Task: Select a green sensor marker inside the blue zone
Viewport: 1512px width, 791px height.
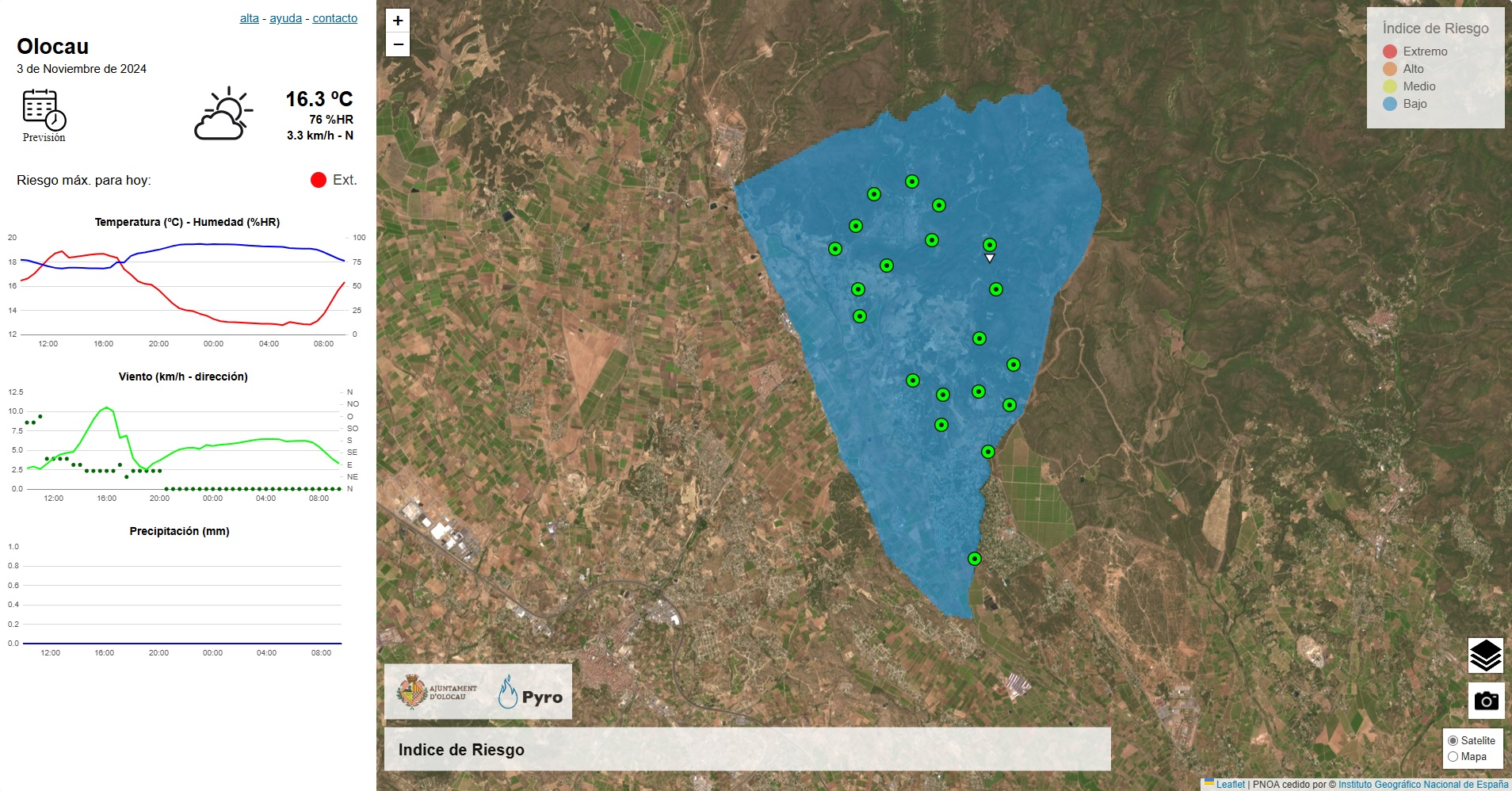Action: pos(911,181)
